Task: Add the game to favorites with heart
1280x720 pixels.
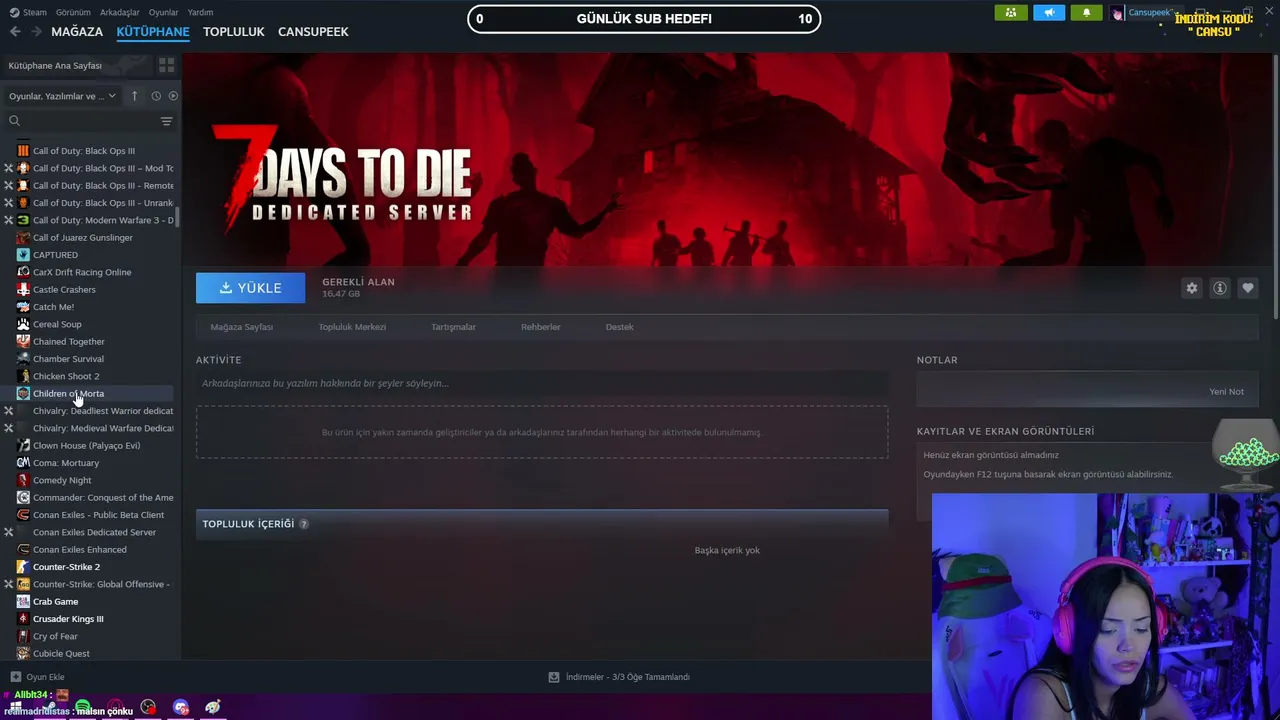Action: [1248, 288]
